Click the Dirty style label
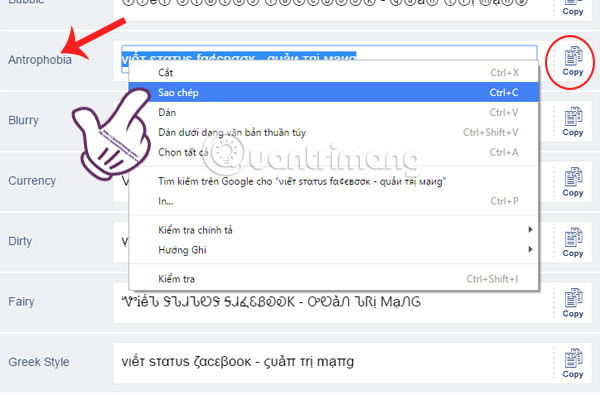Viewport: 600px width, 395px height. click(20, 241)
